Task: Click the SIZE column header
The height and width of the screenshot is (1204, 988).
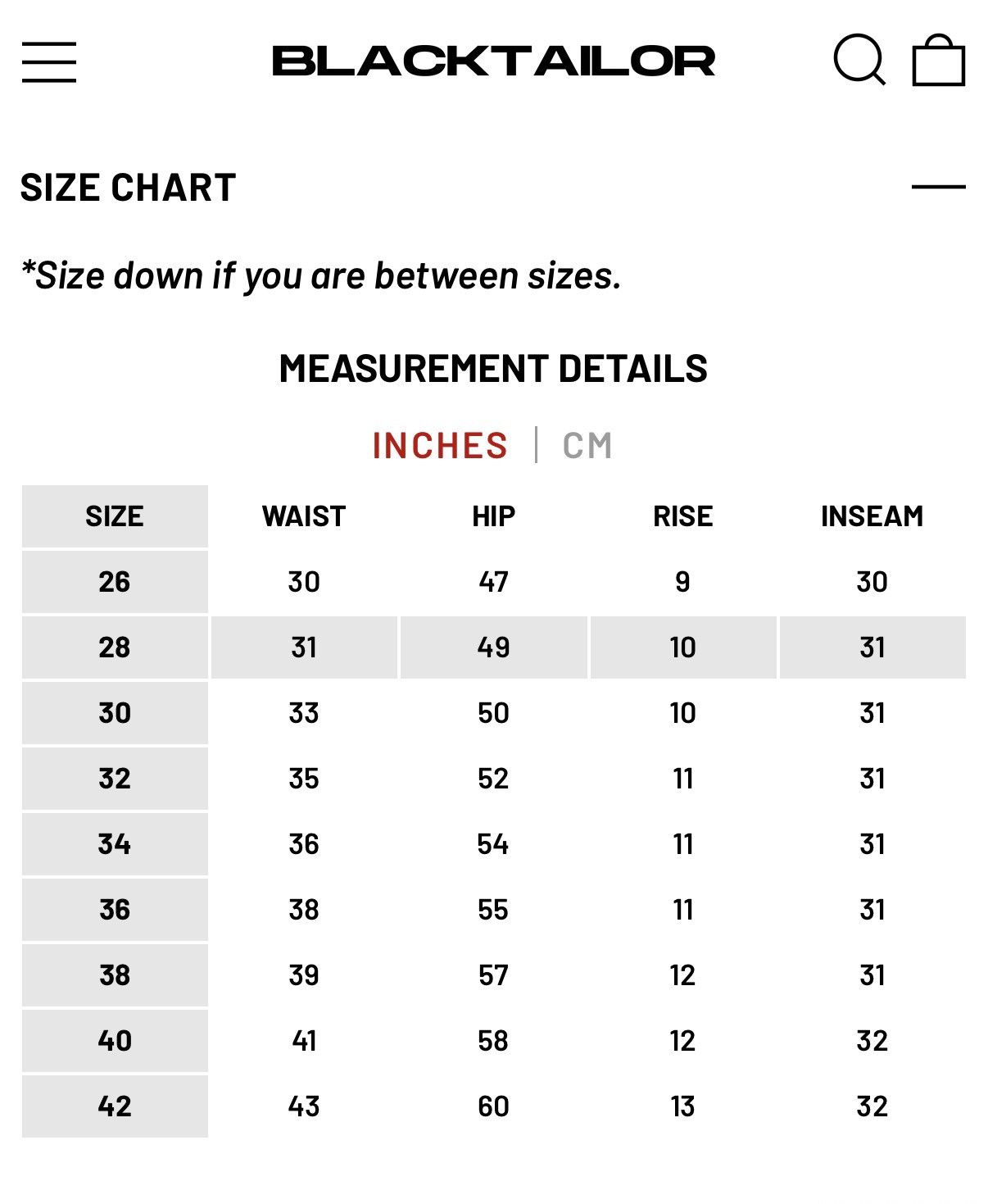Action: [115, 516]
